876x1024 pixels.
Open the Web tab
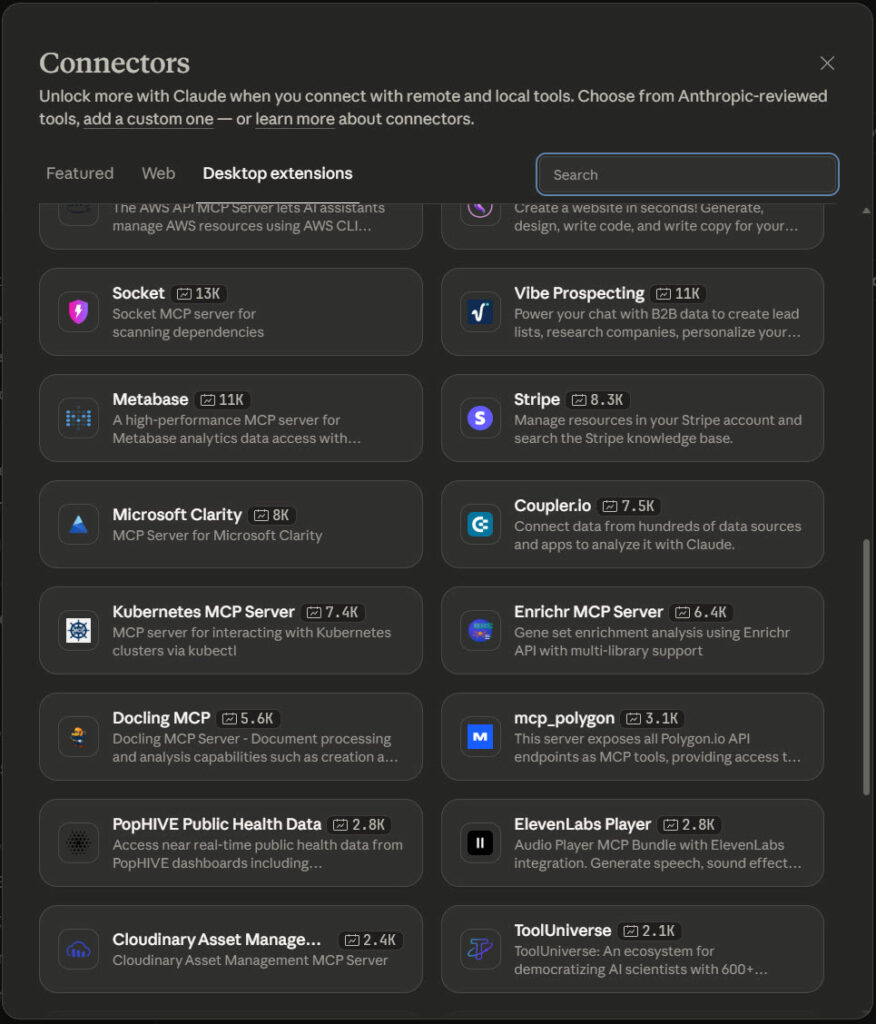click(158, 173)
